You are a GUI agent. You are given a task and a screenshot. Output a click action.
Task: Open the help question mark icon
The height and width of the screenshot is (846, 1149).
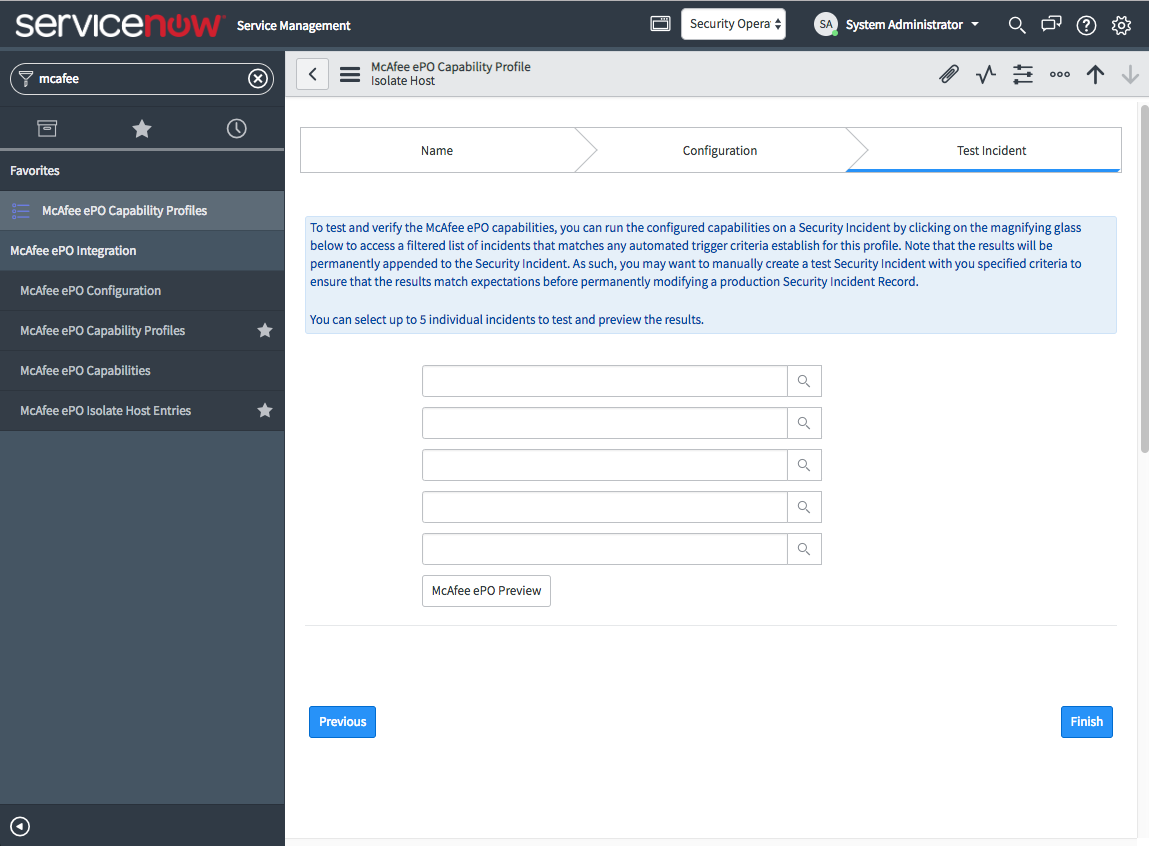tap(1086, 26)
